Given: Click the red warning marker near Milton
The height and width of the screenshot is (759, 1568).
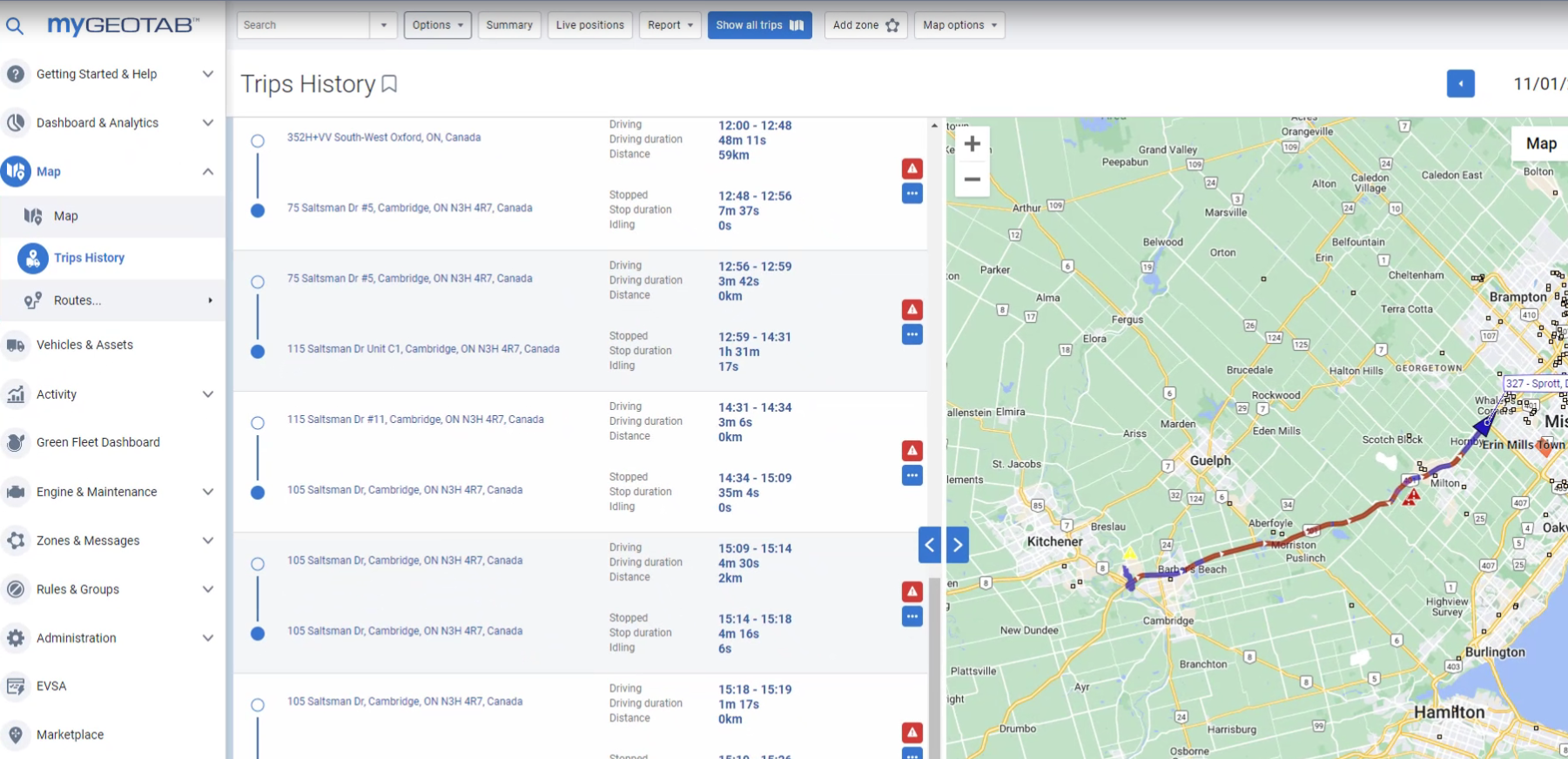Looking at the screenshot, I should point(1412,497).
